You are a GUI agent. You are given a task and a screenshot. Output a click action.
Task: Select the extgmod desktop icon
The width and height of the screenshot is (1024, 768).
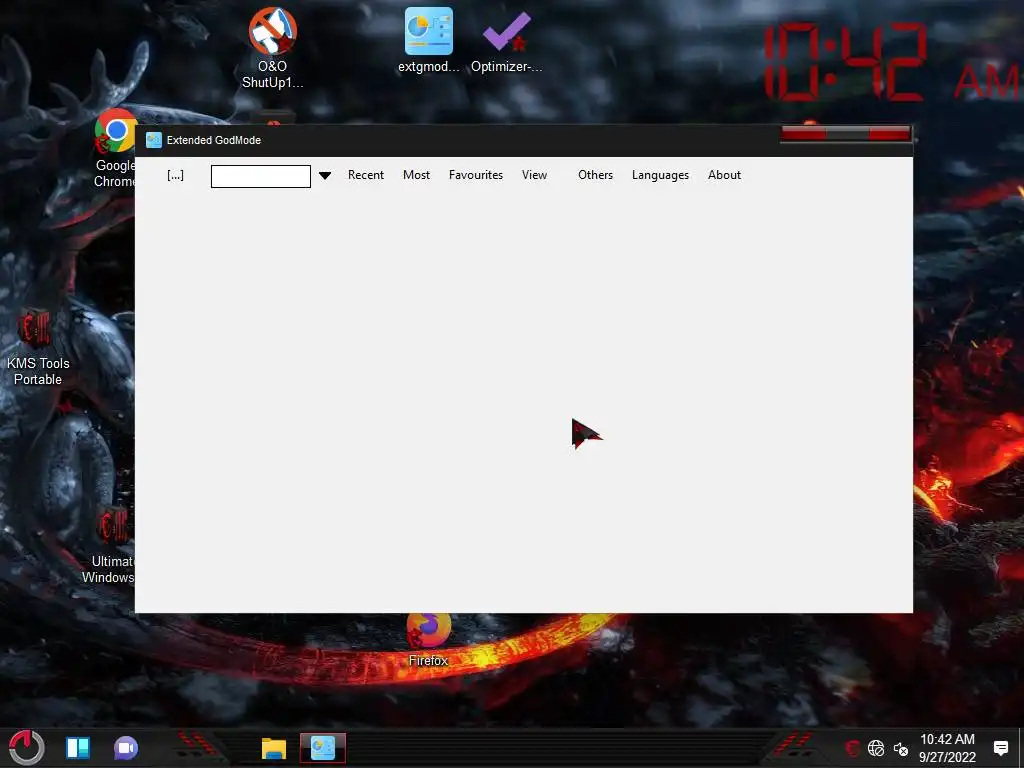point(428,40)
